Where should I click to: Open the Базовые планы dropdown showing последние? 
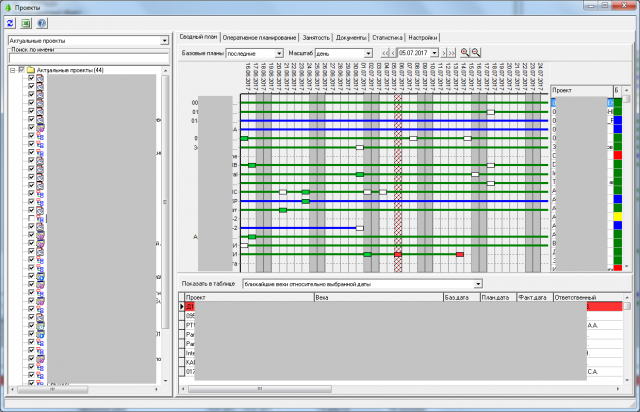coord(279,53)
